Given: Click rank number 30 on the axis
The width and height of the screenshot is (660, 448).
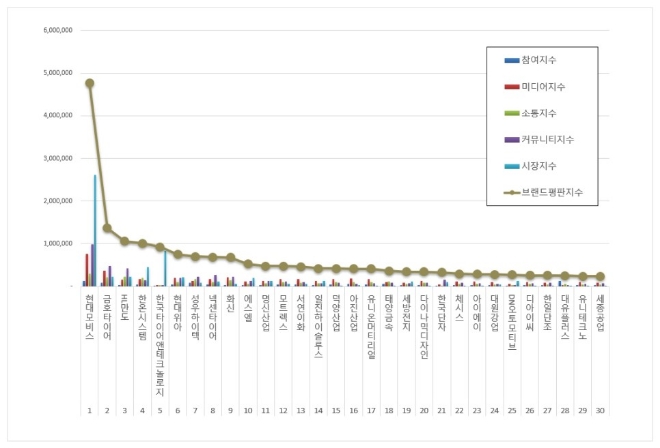Looking at the screenshot, I should tap(598, 410).
